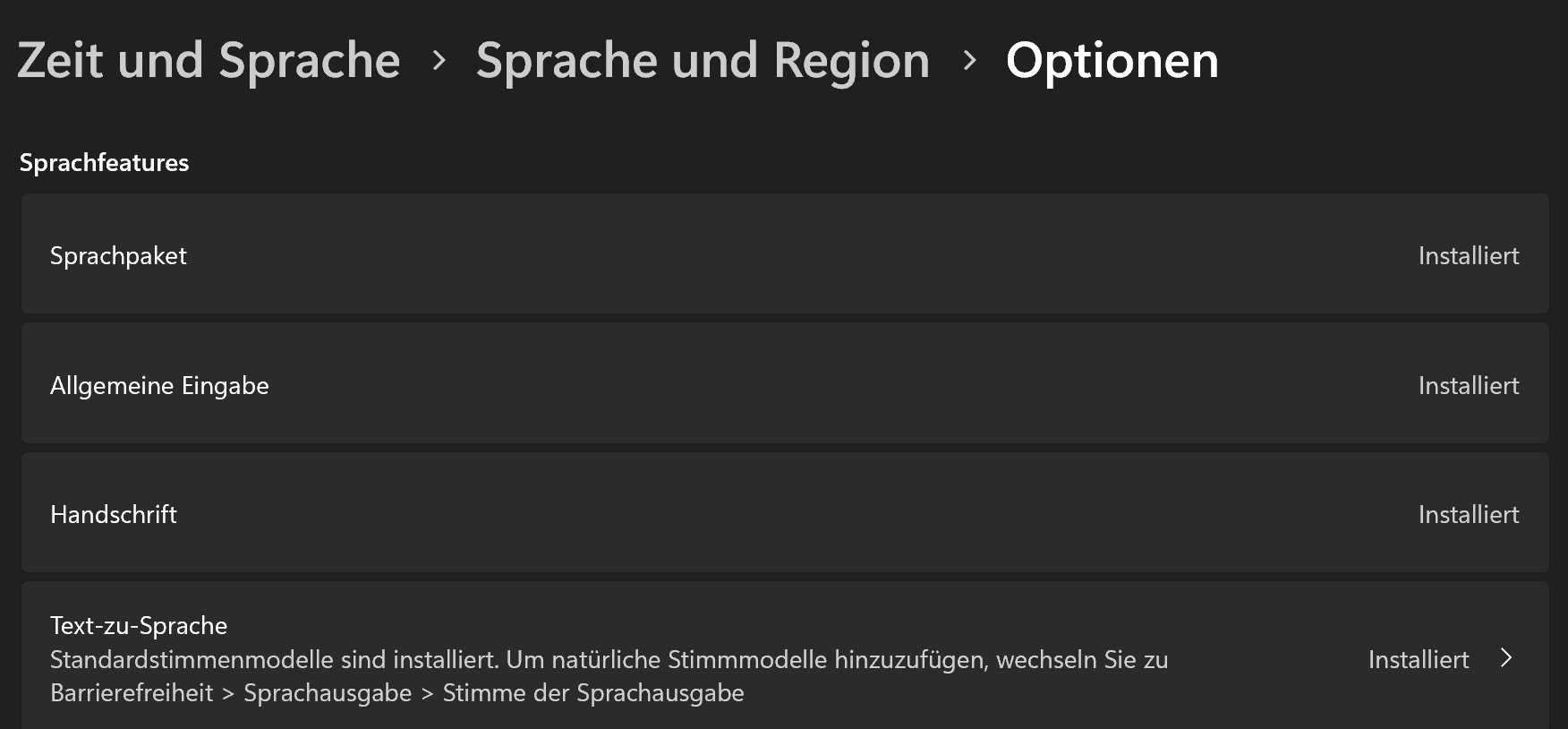The image size is (1568, 729).
Task: Open the Text-zu-Sprache entry title
Action: pyautogui.click(x=139, y=626)
